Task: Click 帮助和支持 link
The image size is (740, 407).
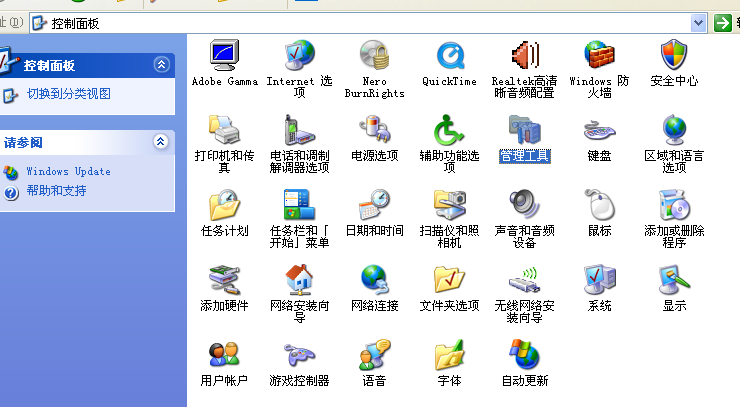Action: tap(56, 191)
